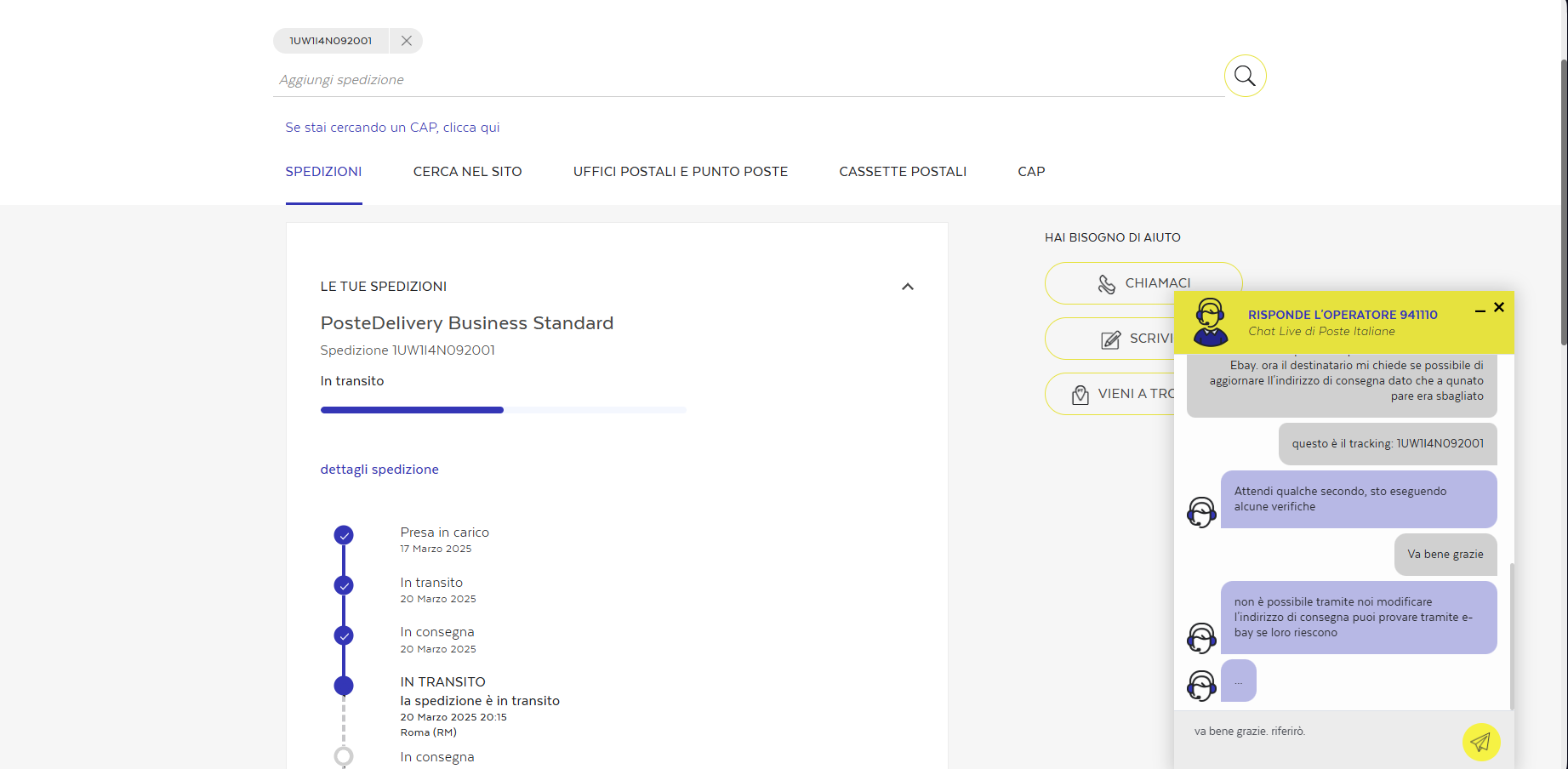The image size is (1568, 769).
Task: Click the shipment progress bar
Action: click(504, 410)
